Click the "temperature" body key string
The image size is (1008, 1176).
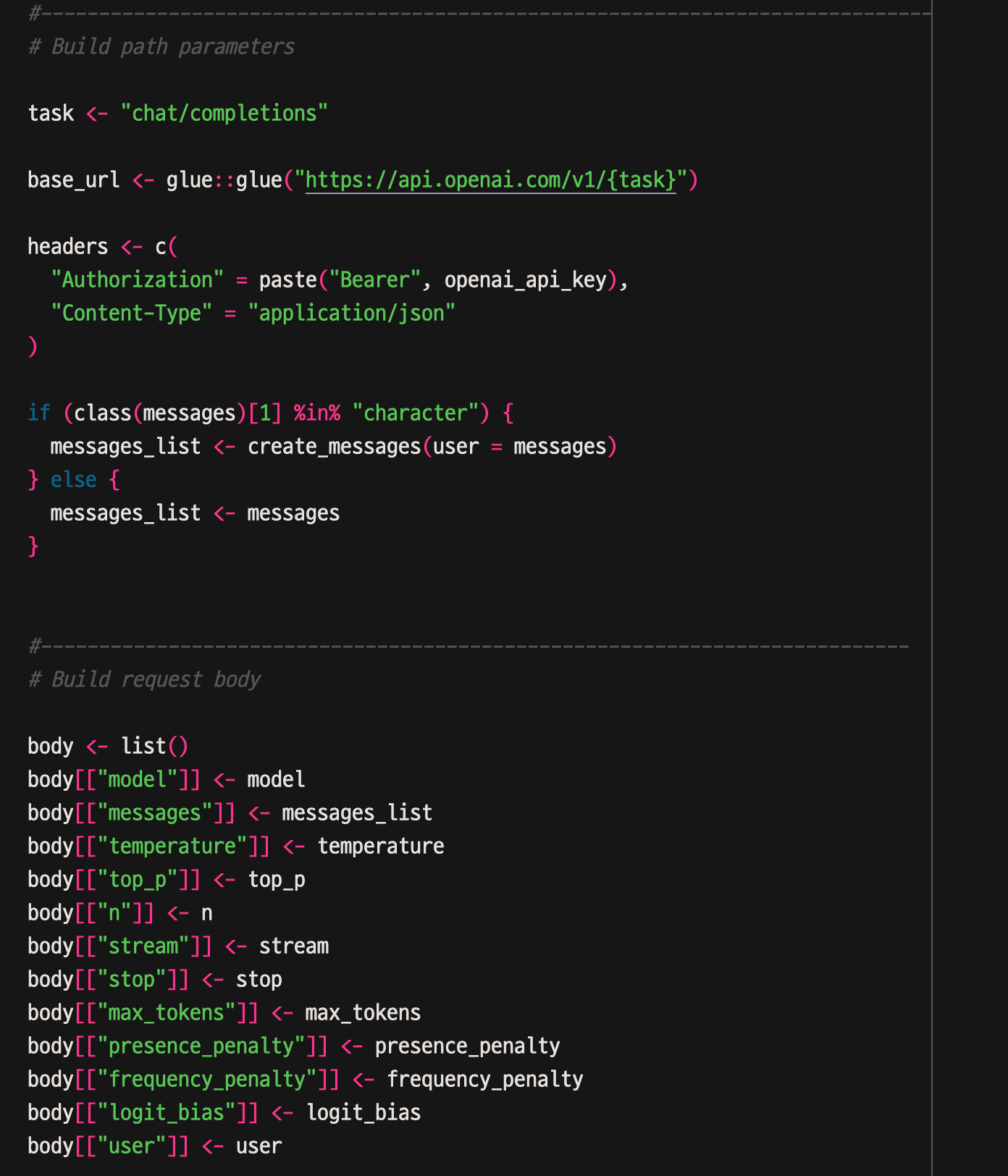click(x=172, y=846)
